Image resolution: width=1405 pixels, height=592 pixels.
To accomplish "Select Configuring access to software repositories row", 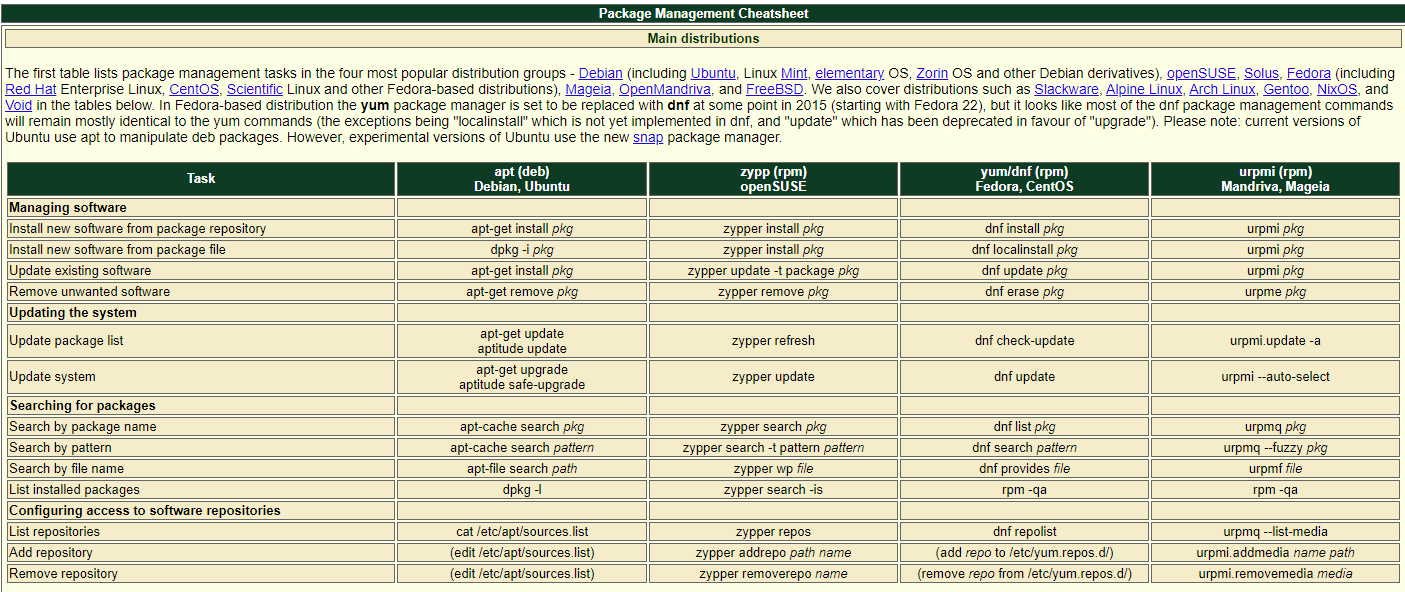I will tap(201, 511).
